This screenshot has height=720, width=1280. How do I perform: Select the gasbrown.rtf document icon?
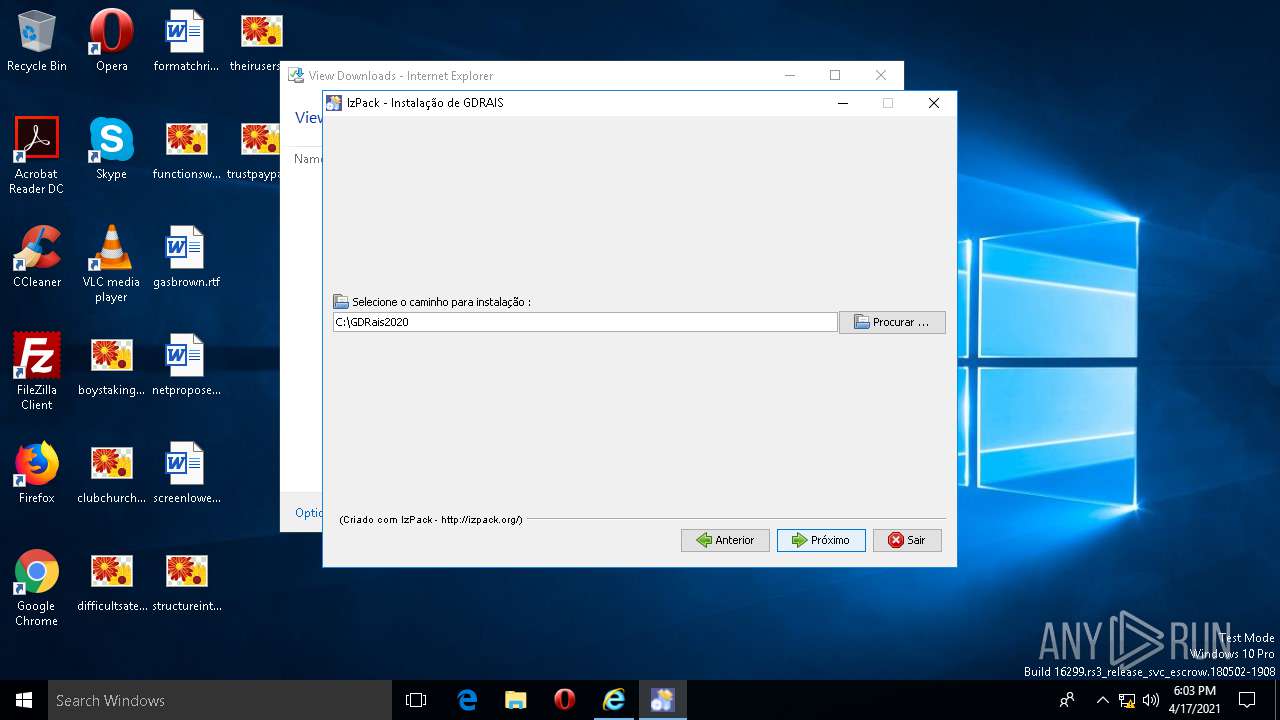click(x=186, y=257)
